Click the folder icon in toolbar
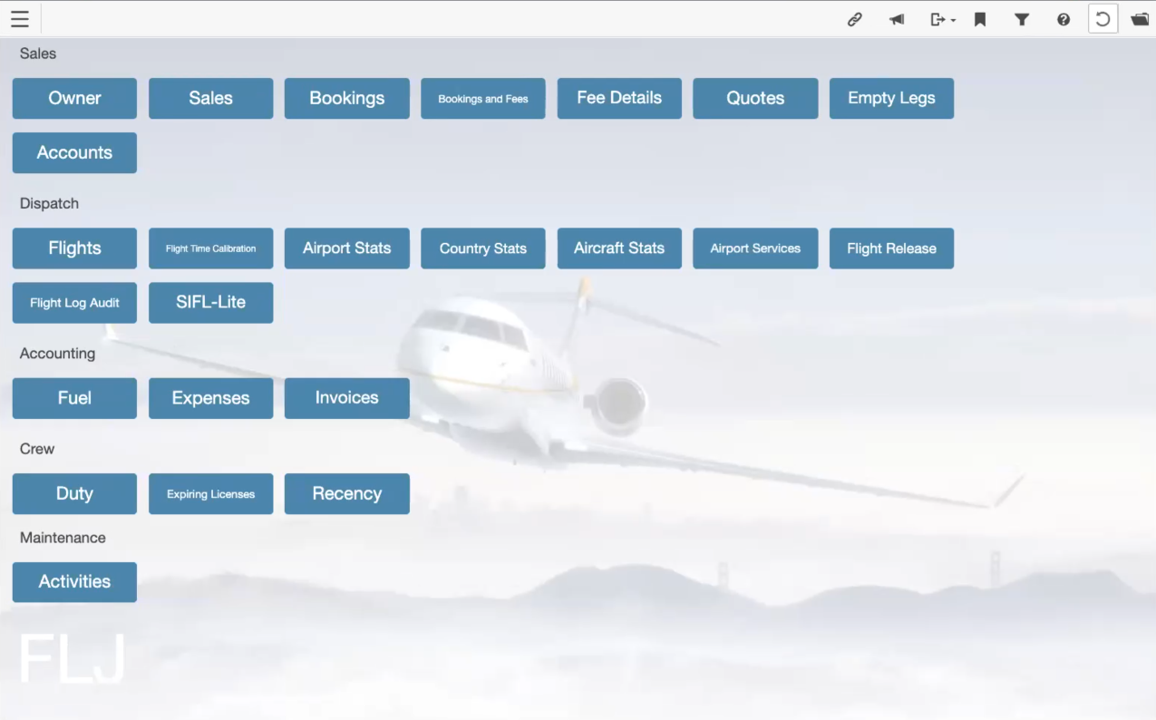Image resolution: width=1156 pixels, height=720 pixels. (x=1140, y=20)
